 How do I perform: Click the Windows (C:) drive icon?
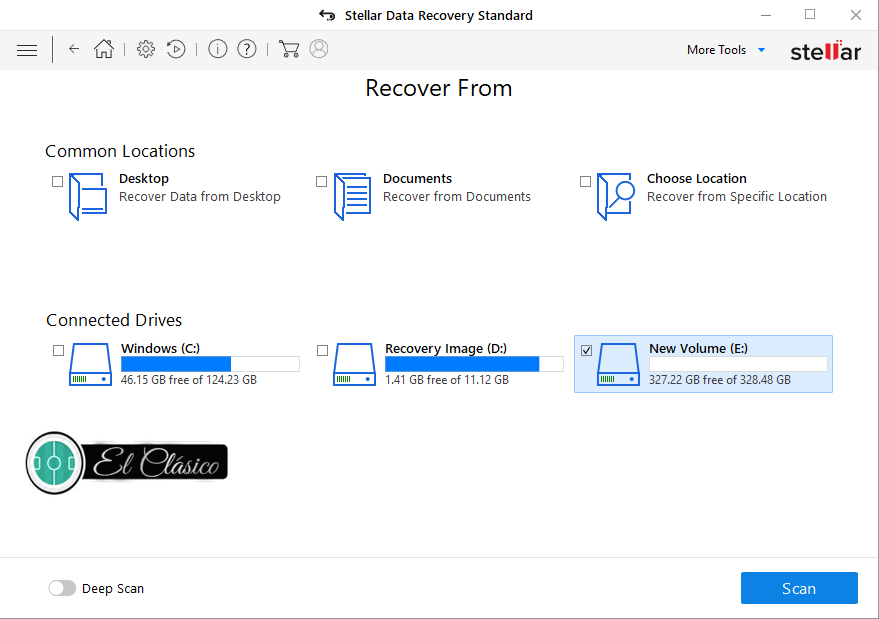(90, 364)
